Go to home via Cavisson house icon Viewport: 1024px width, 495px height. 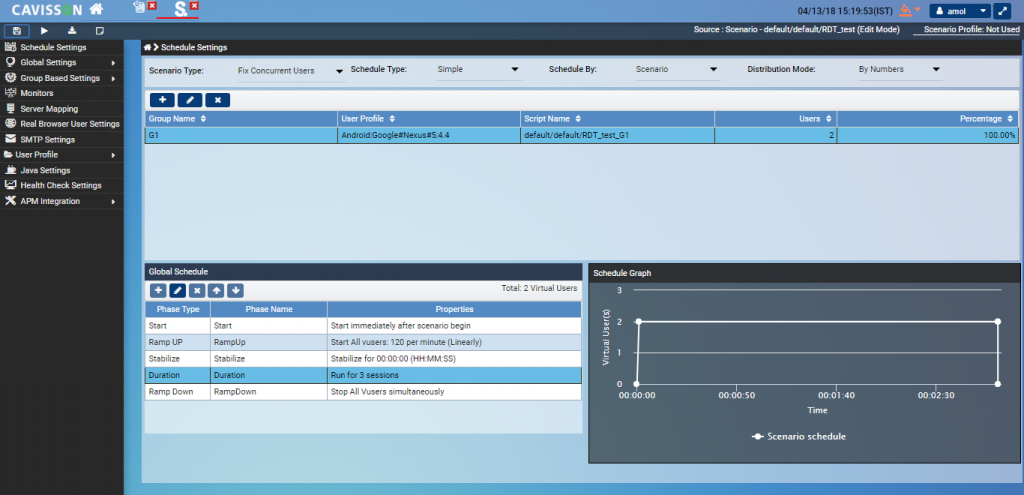tap(96, 10)
